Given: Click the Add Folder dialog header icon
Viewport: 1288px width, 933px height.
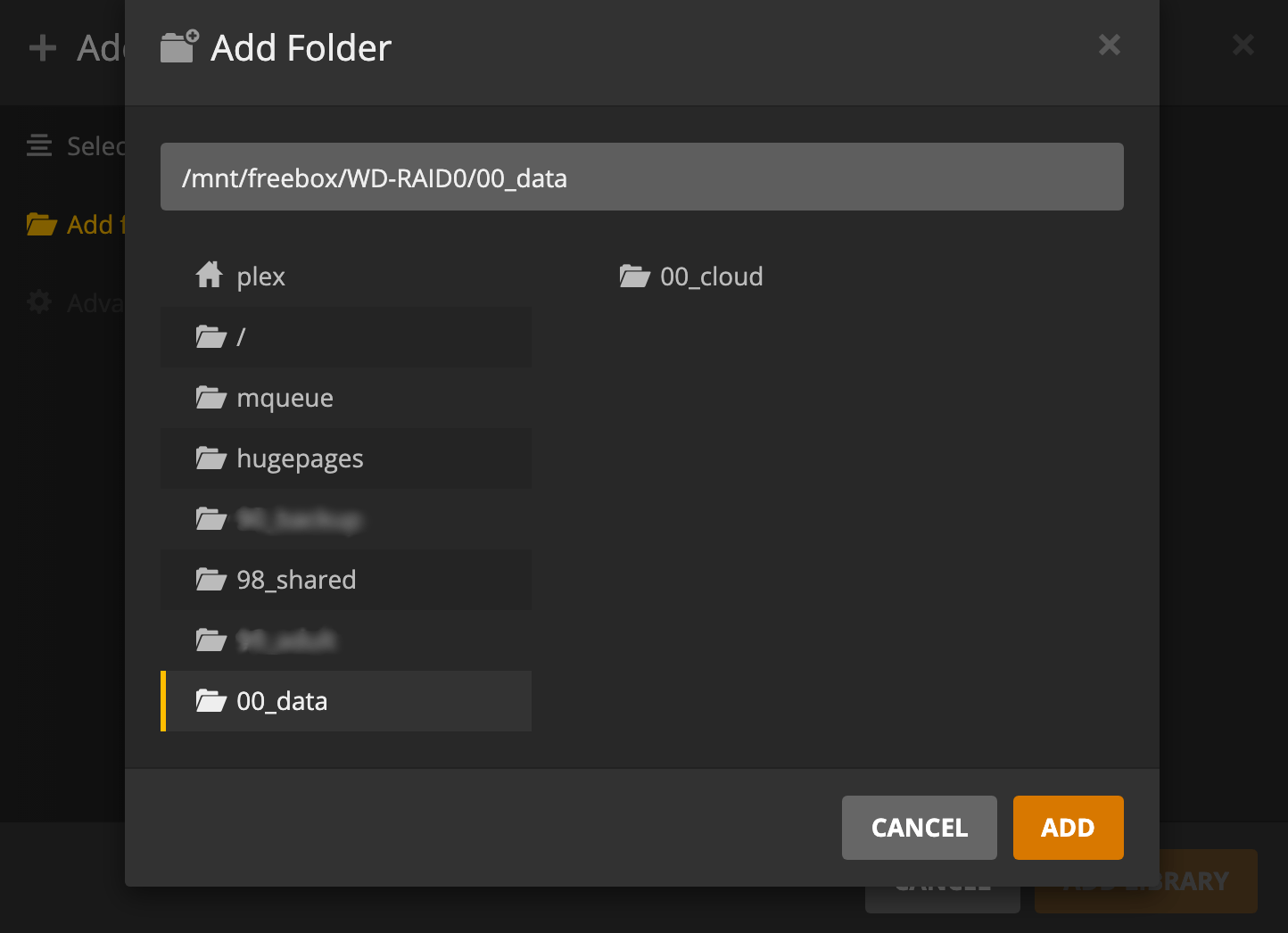Looking at the screenshot, I should click(x=178, y=46).
